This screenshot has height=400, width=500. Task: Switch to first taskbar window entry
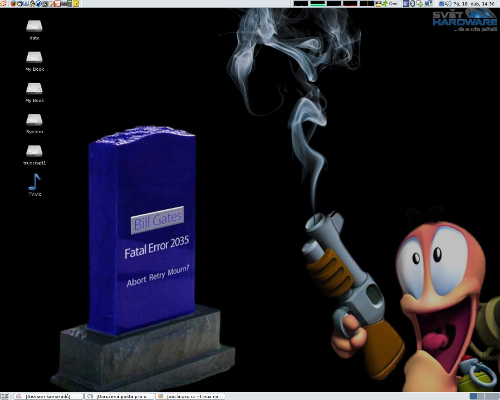(x=49, y=396)
